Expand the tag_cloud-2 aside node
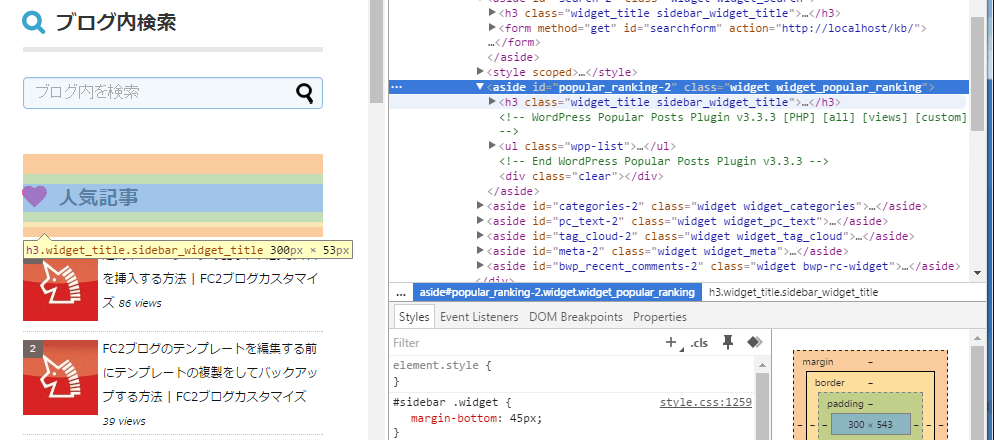Viewport: 994px width, 440px height. [x=481, y=236]
